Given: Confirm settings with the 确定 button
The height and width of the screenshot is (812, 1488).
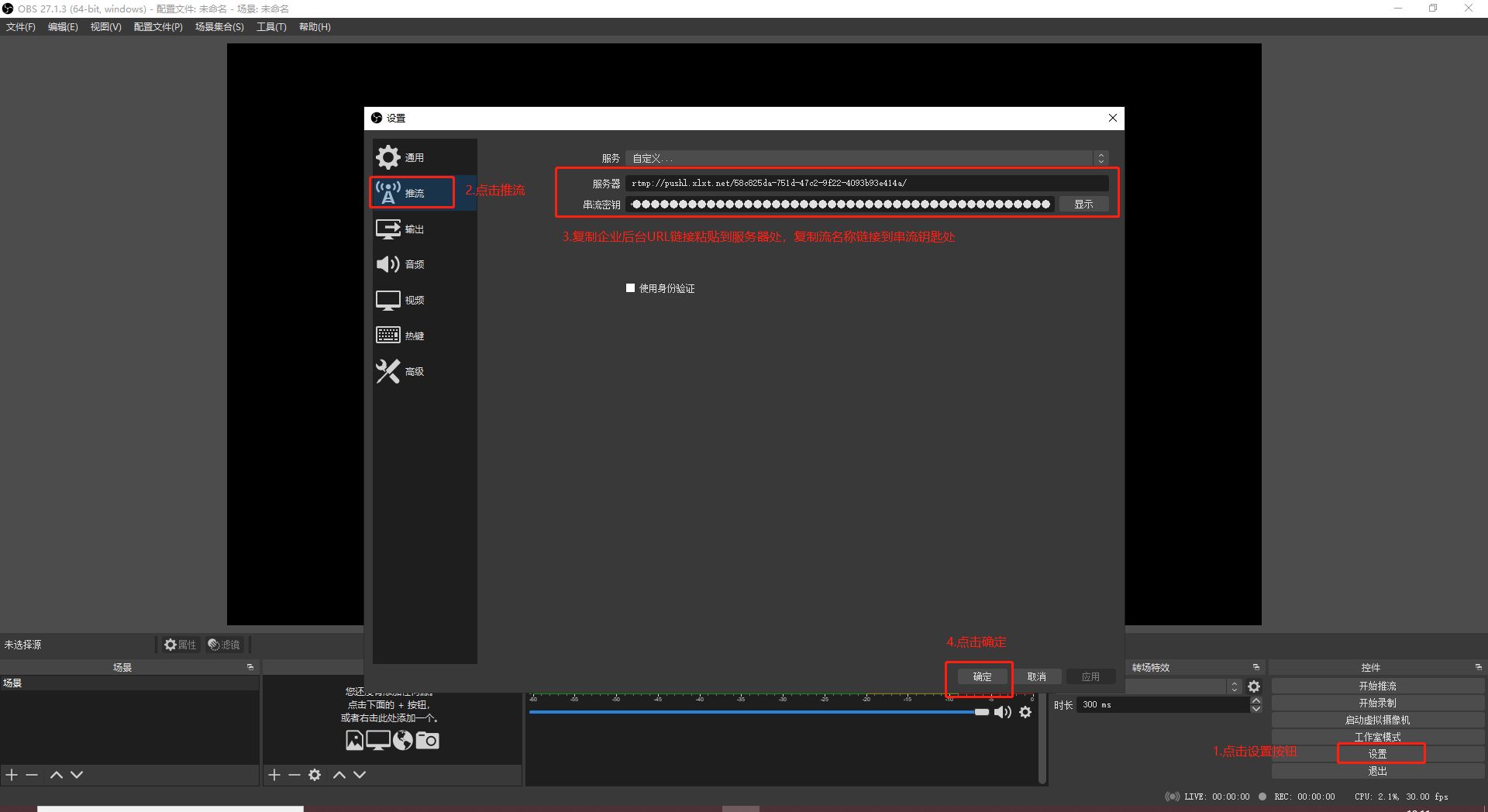Looking at the screenshot, I should (982, 676).
